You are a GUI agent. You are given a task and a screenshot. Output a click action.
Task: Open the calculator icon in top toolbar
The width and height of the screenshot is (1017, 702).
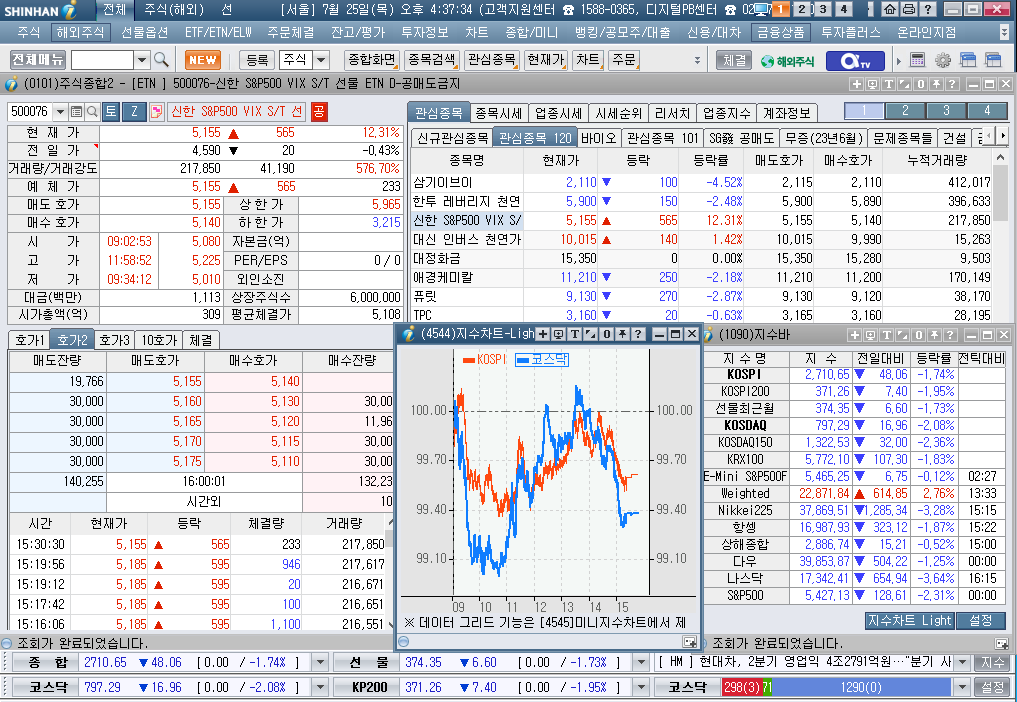coord(917,60)
